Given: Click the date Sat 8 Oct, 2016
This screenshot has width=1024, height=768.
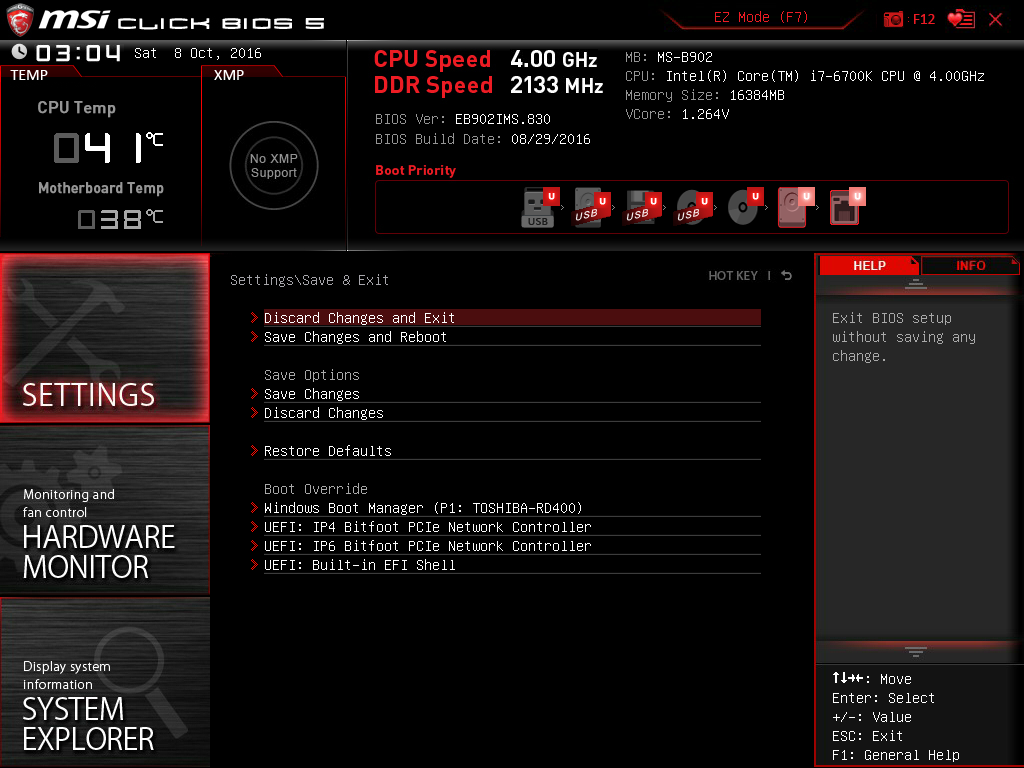Looking at the screenshot, I should [x=198, y=53].
